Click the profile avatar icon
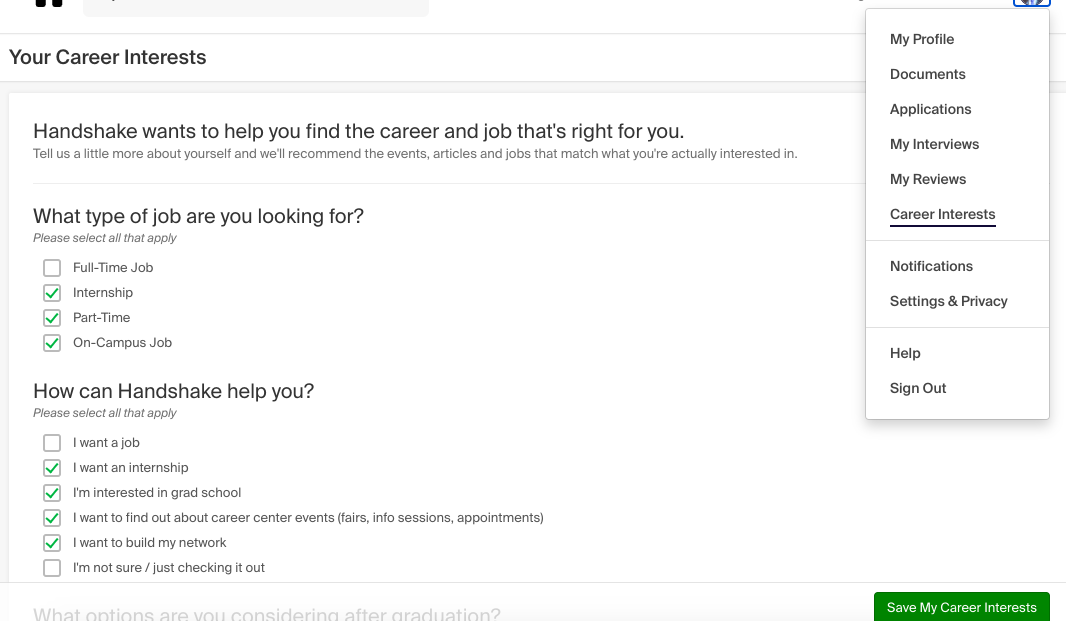This screenshot has height=621, width=1066. point(1031,2)
